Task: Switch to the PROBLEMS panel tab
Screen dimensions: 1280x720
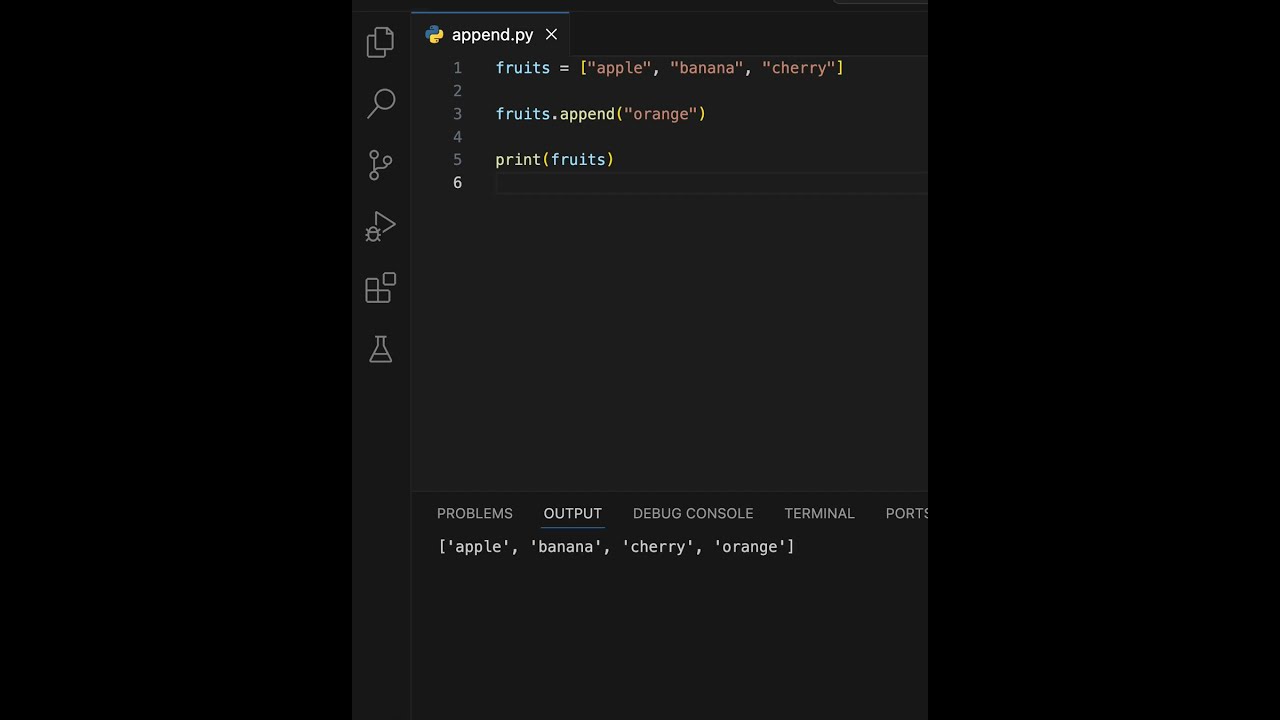Action: [x=475, y=513]
